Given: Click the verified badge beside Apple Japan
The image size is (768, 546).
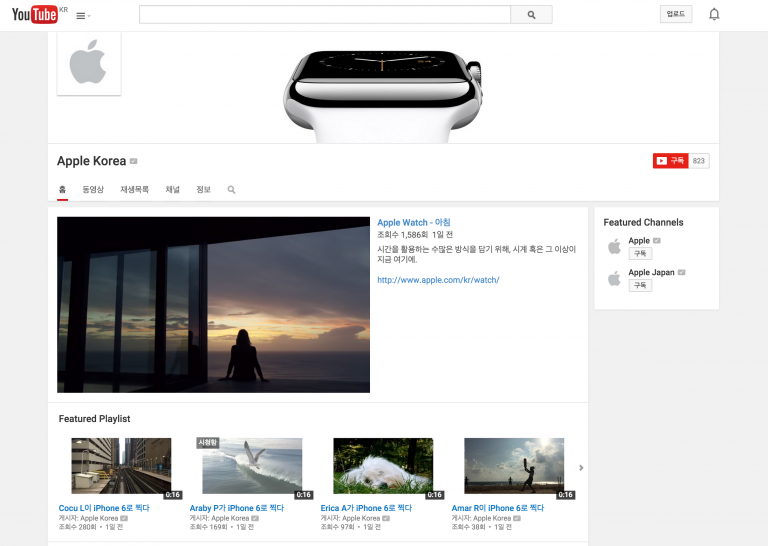Looking at the screenshot, I should tap(681, 272).
